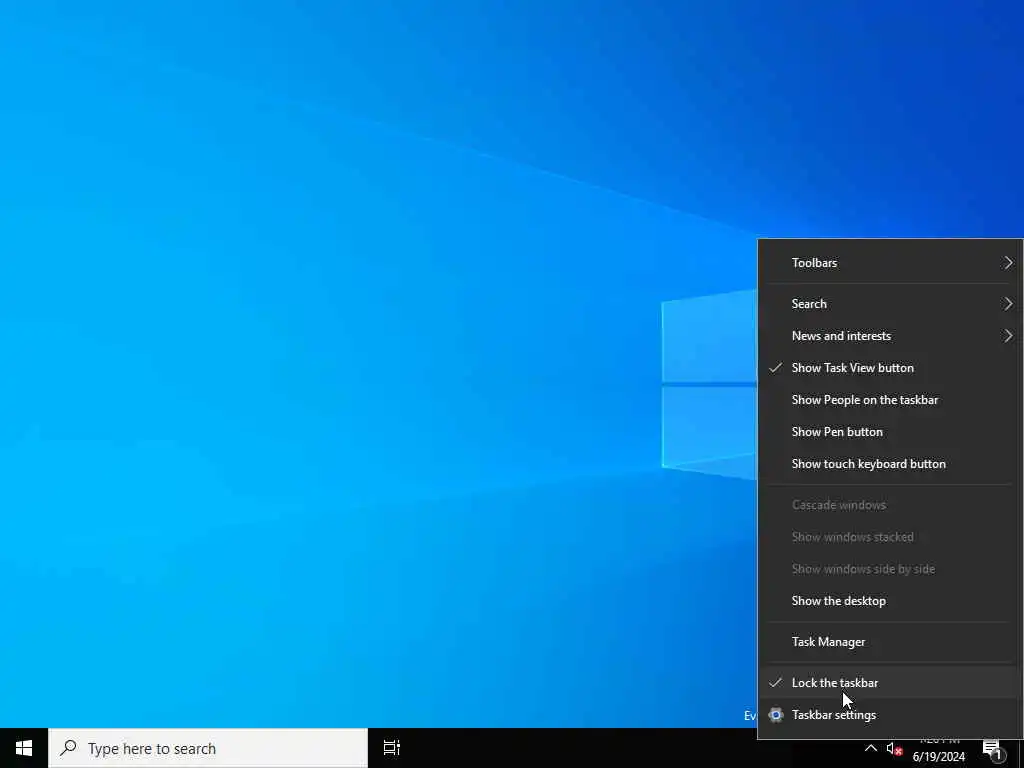Expand the News and interests submenu
Image resolution: width=1024 pixels, height=768 pixels.
[x=890, y=336]
